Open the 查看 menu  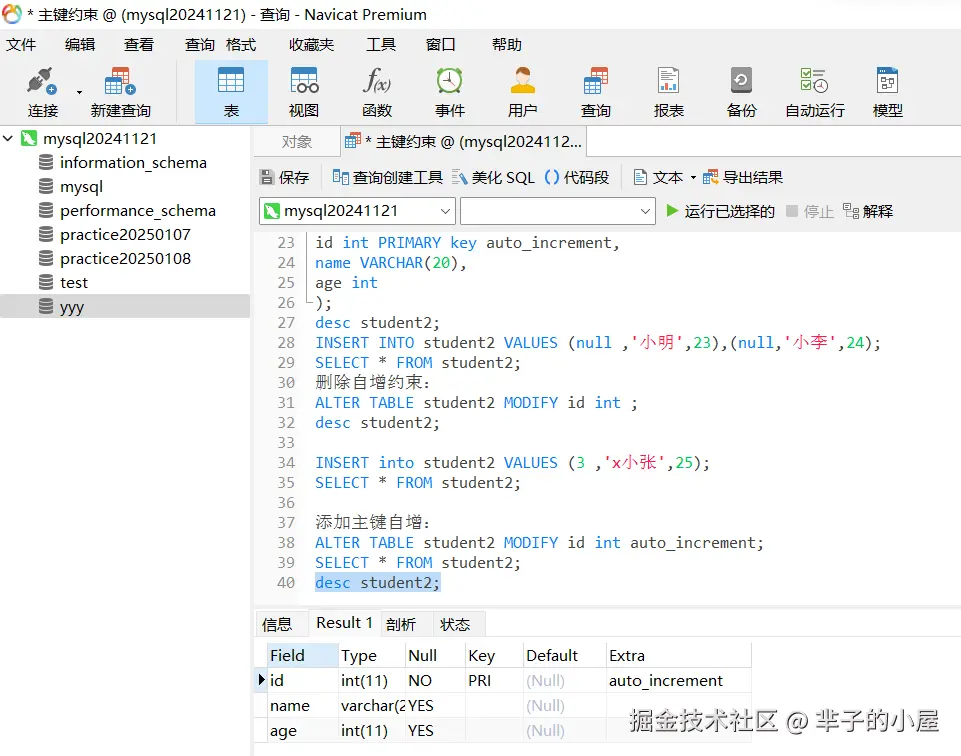(139, 45)
